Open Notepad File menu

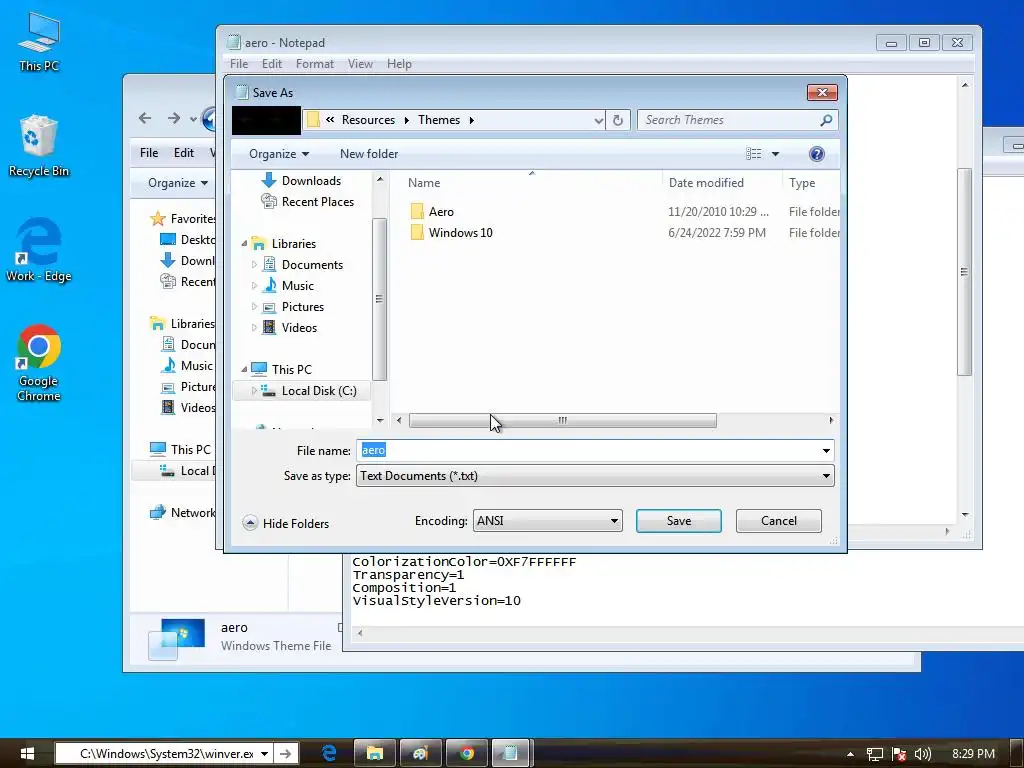(239, 64)
